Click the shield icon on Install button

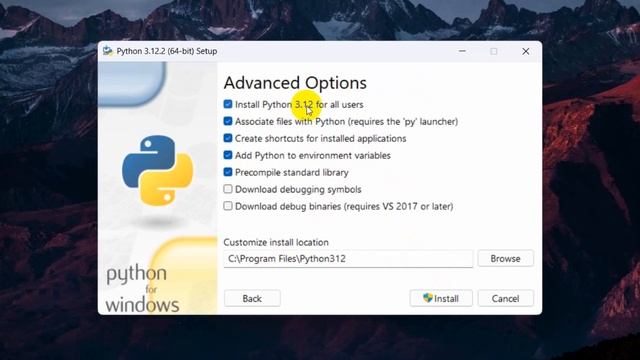[427, 298]
